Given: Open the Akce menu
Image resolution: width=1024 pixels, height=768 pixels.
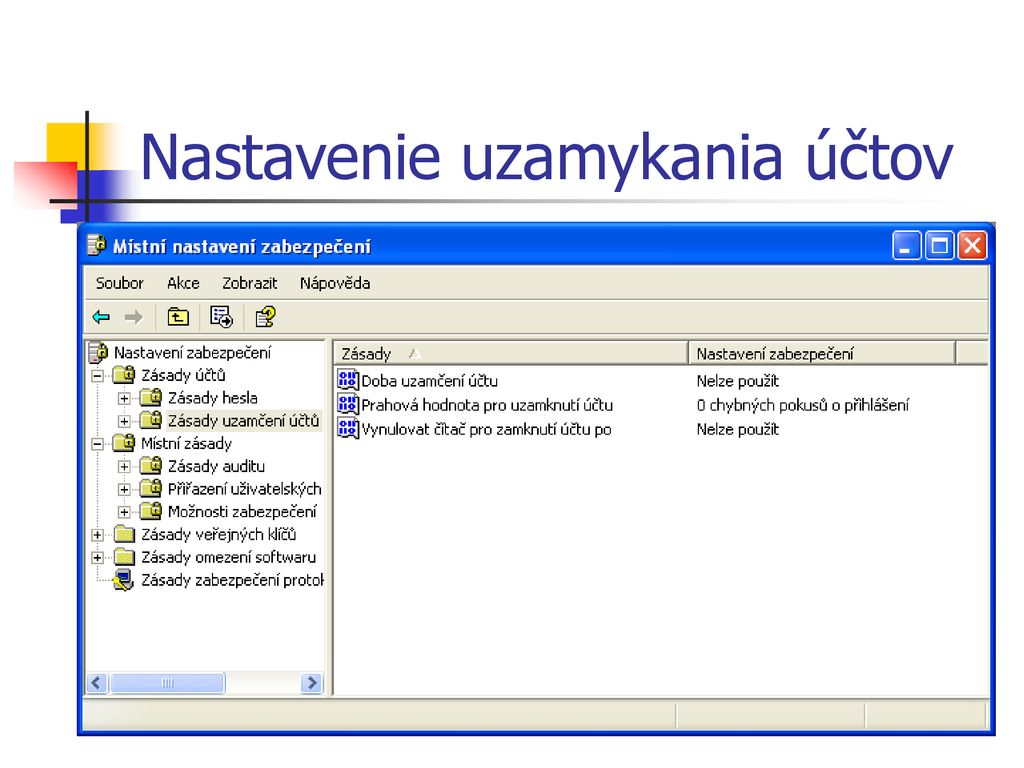Looking at the screenshot, I should pyautogui.click(x=183, y=283).
